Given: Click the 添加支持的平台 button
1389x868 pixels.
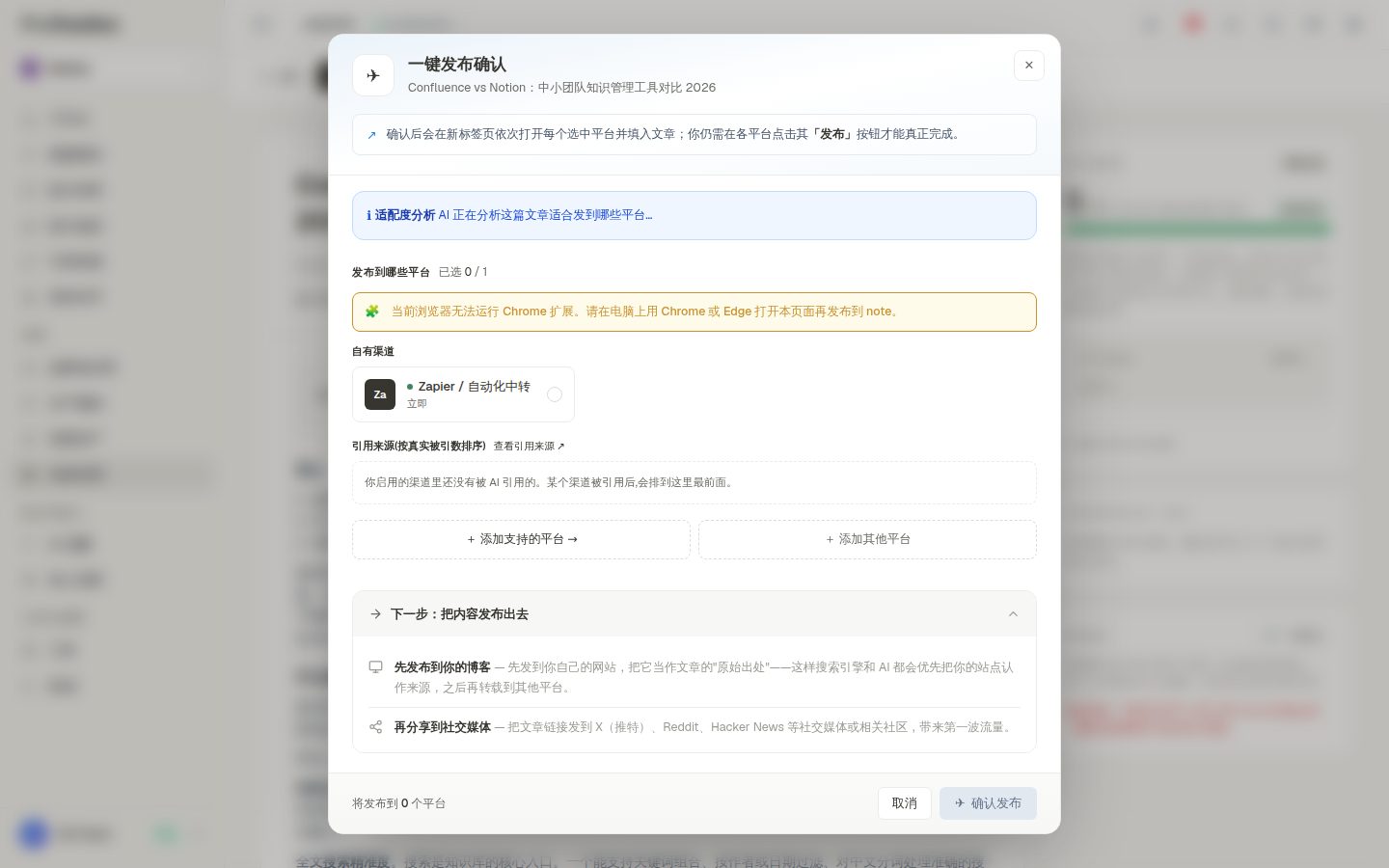Looking at the screenshot, I should (x=521, y=539).
